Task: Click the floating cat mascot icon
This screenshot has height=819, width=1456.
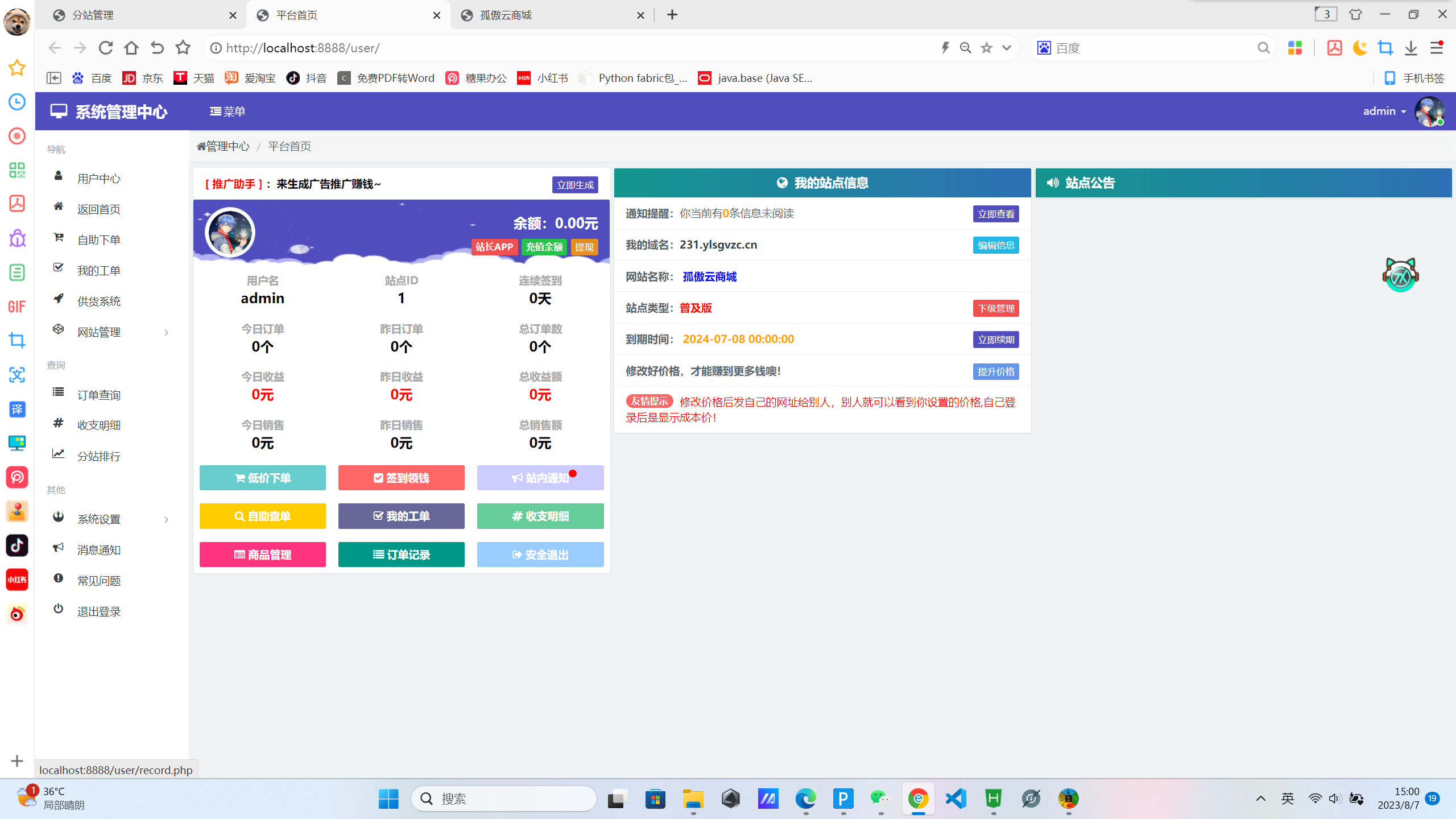Action: (1400, 275)
